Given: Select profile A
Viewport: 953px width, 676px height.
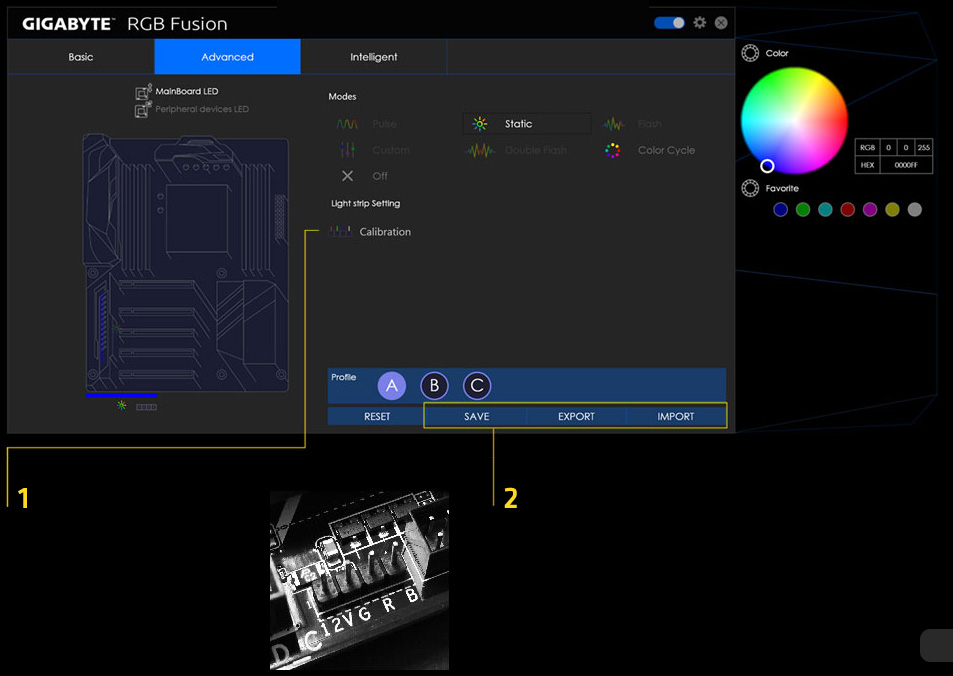Looking at the screenshot, I should coord(392,385).
